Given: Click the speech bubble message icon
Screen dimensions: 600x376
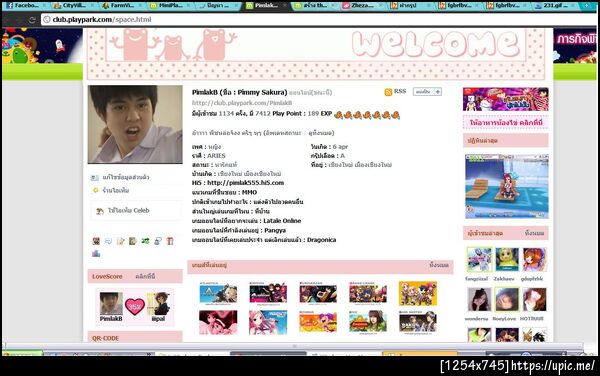Looking at the screenshot, I should (109, 241).
